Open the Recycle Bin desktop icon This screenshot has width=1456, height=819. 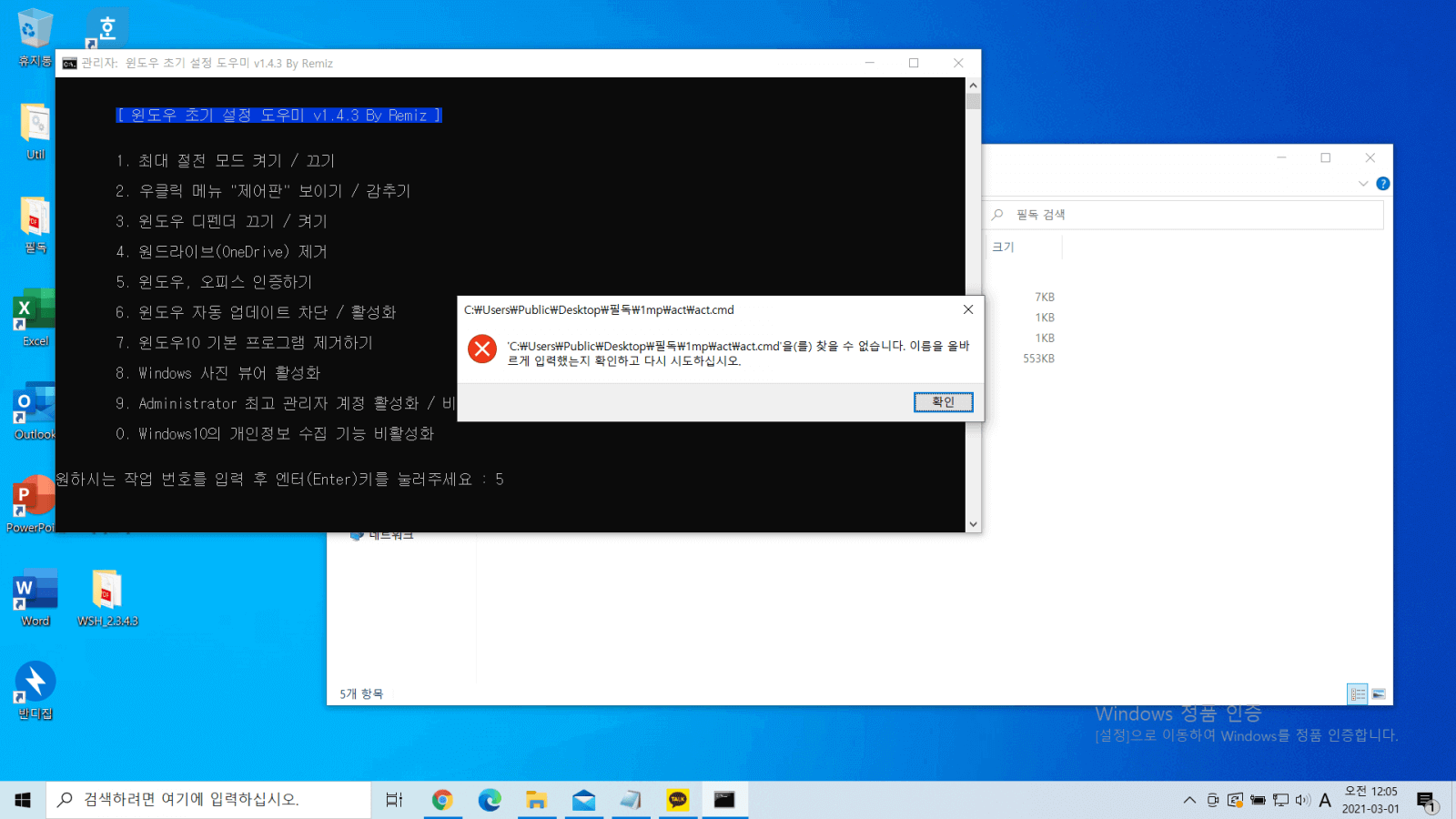click(35, 37)
